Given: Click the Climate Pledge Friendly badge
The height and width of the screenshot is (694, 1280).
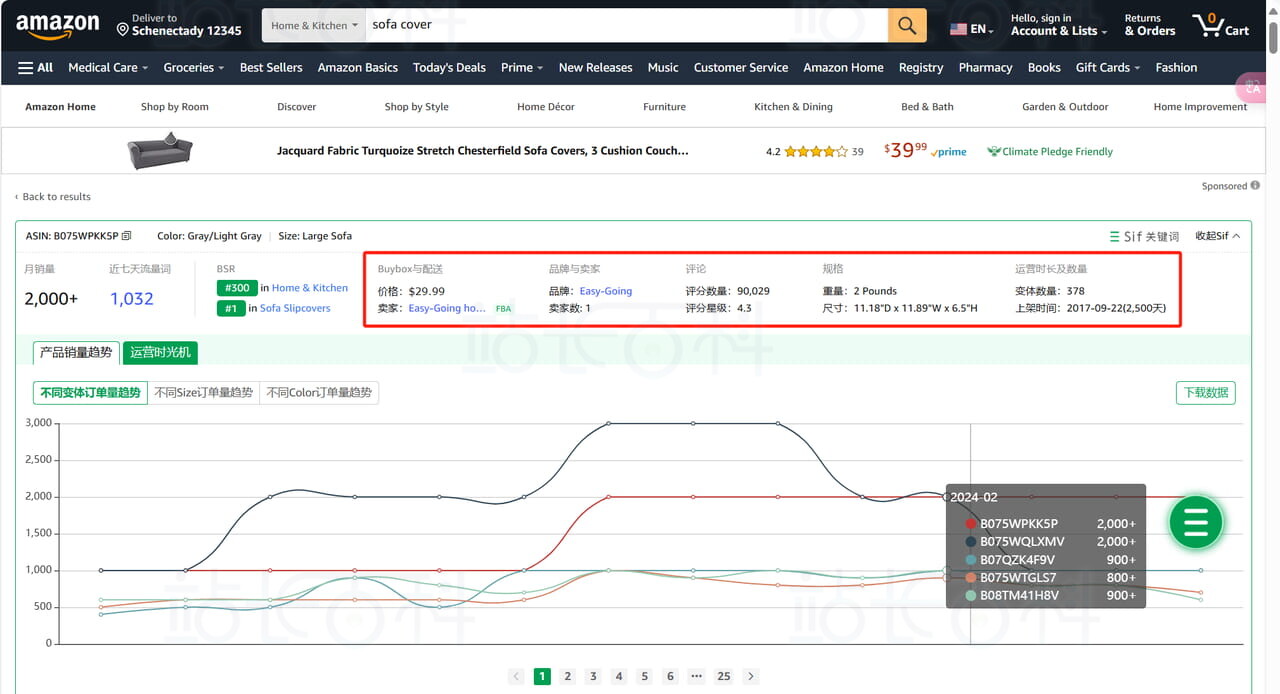Looking at the screenshot, I should coord(1050,152).
